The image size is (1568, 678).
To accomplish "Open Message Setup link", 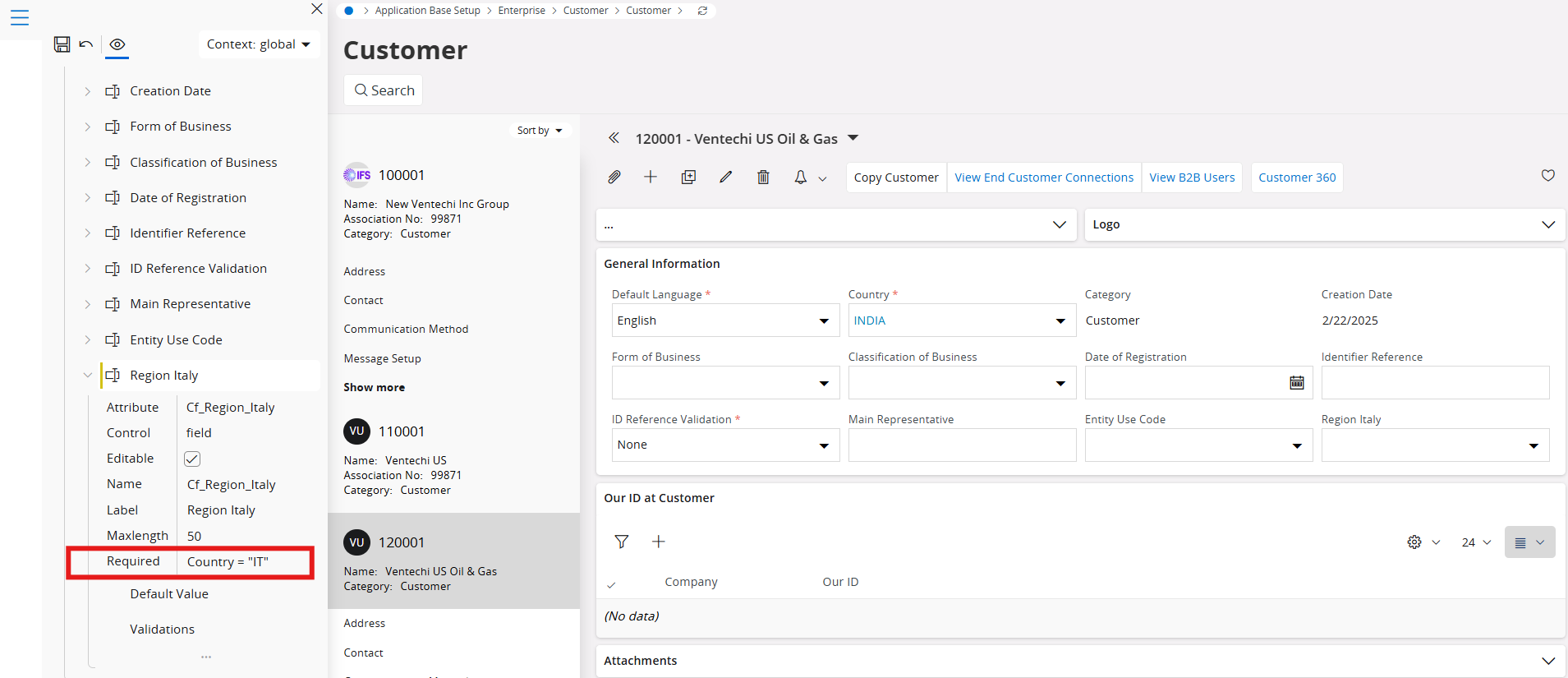I will (382, 358).
